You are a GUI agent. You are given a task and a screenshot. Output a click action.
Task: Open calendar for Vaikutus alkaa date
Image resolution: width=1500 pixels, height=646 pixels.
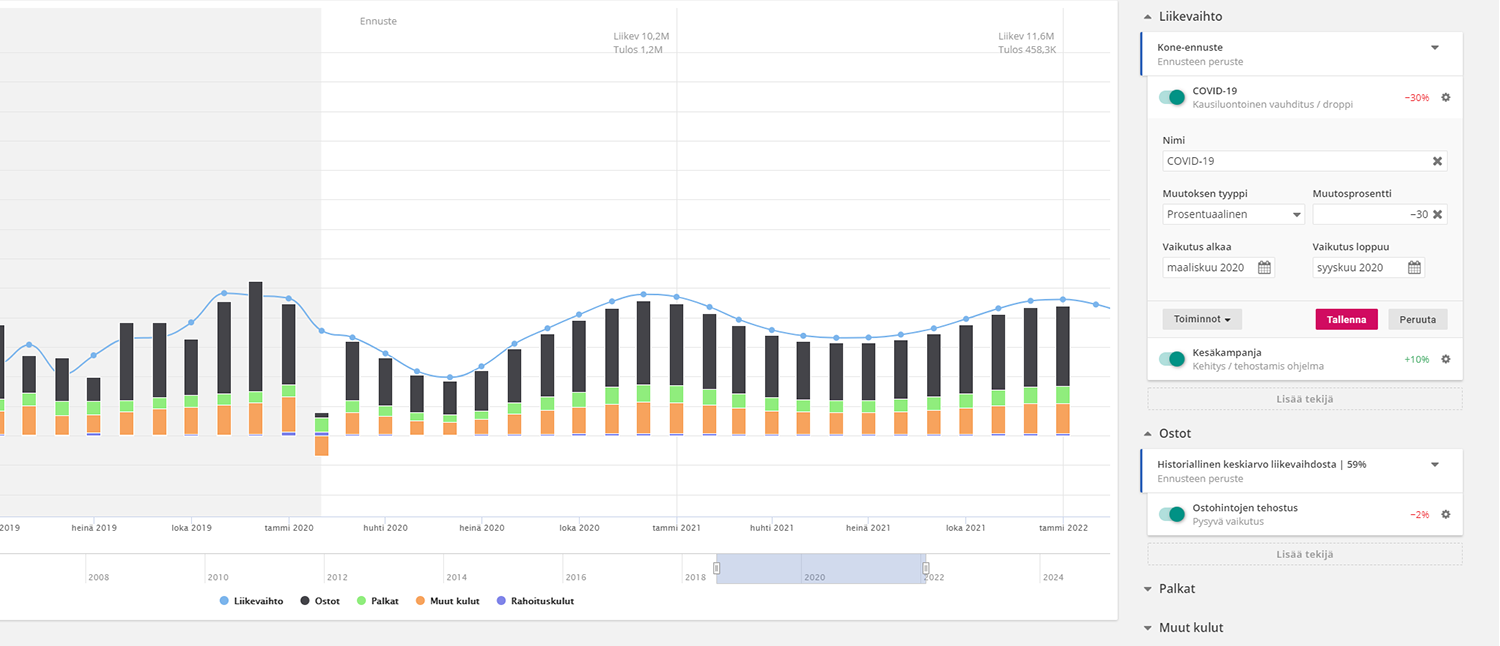[1264, 268]
